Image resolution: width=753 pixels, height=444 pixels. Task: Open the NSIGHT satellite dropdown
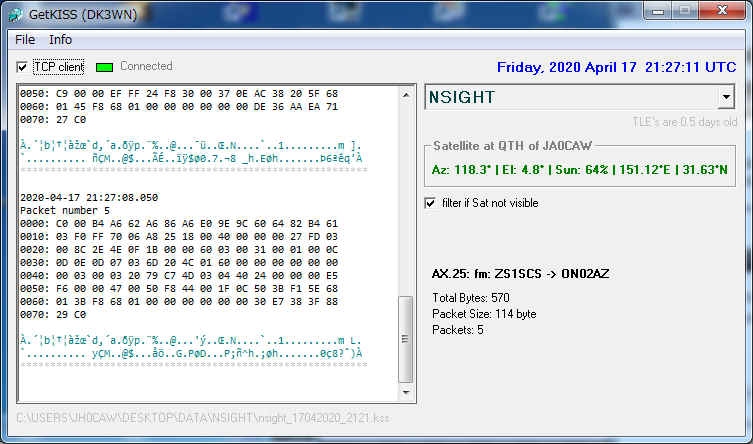coord(726,97)
